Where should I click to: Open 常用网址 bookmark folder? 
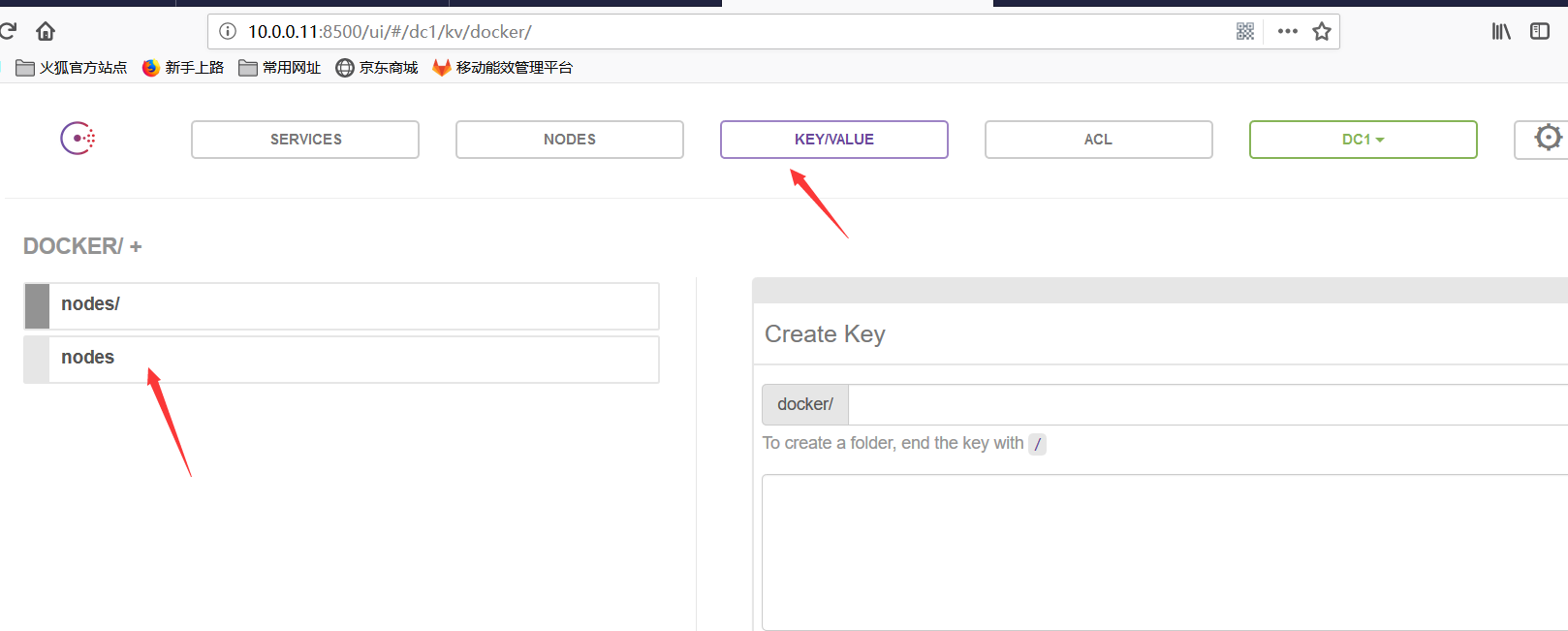coord(280,67)
